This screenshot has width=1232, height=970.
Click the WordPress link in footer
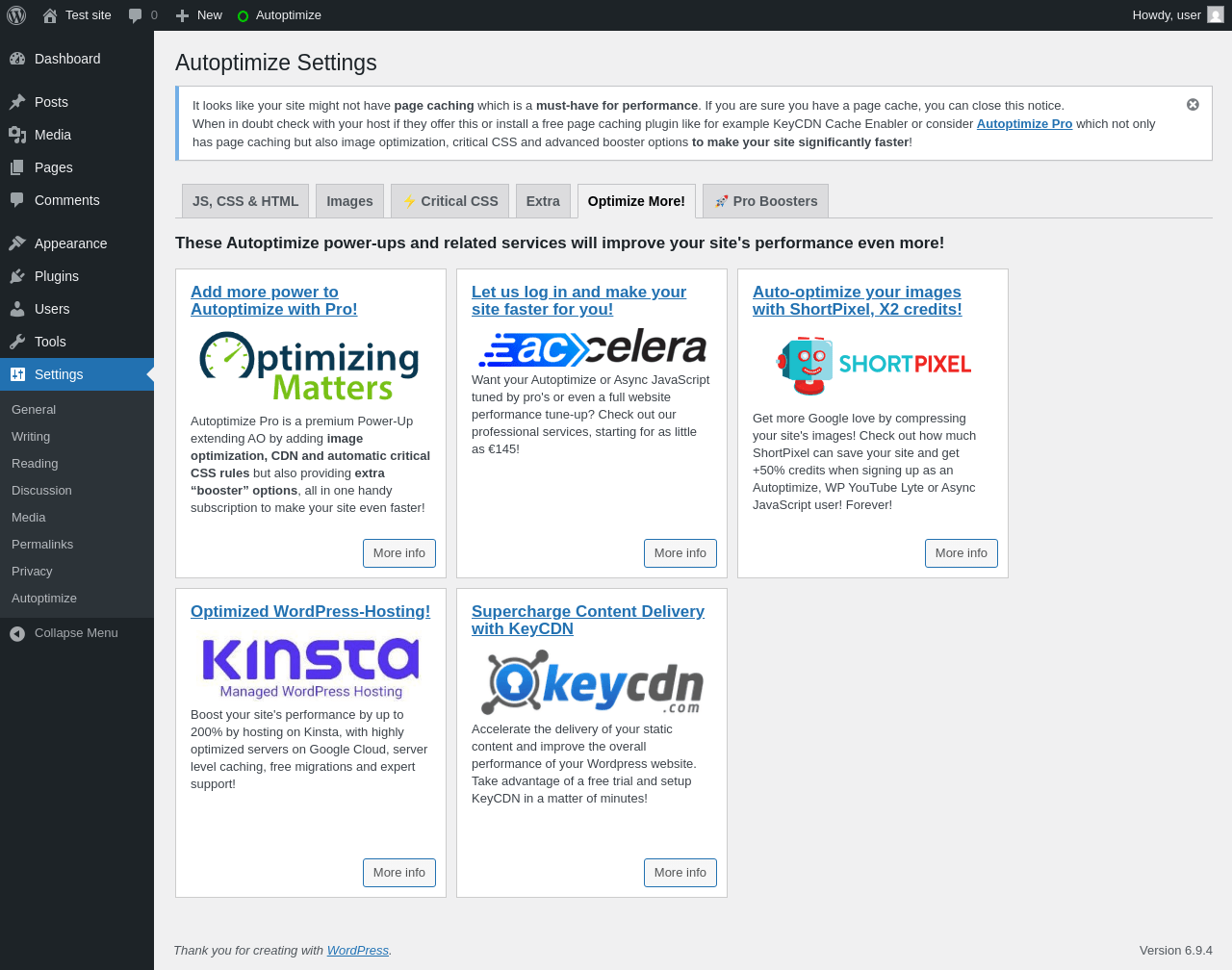358,950
